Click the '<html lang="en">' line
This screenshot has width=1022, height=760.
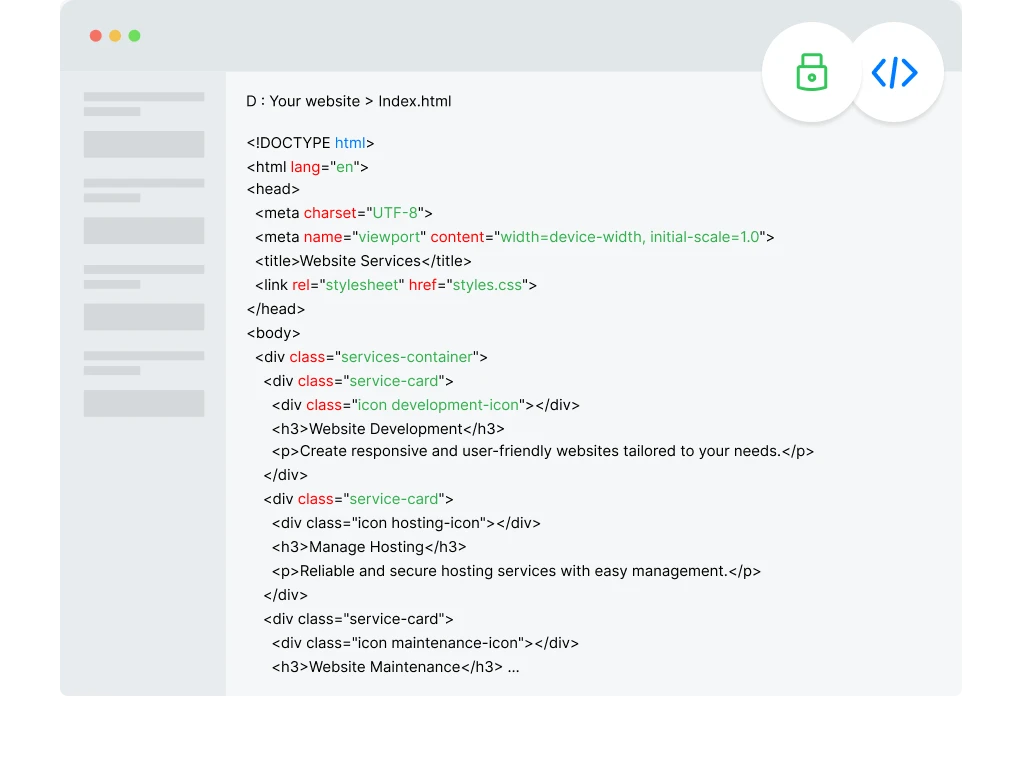308,167
